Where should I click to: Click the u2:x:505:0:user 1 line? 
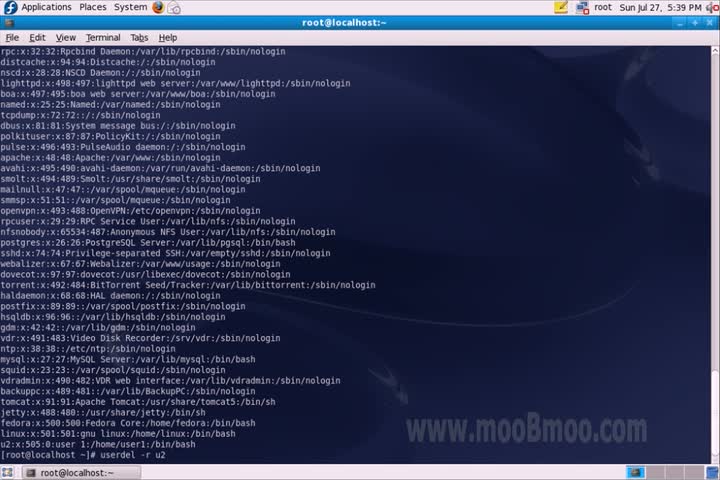tap(98, 445)
